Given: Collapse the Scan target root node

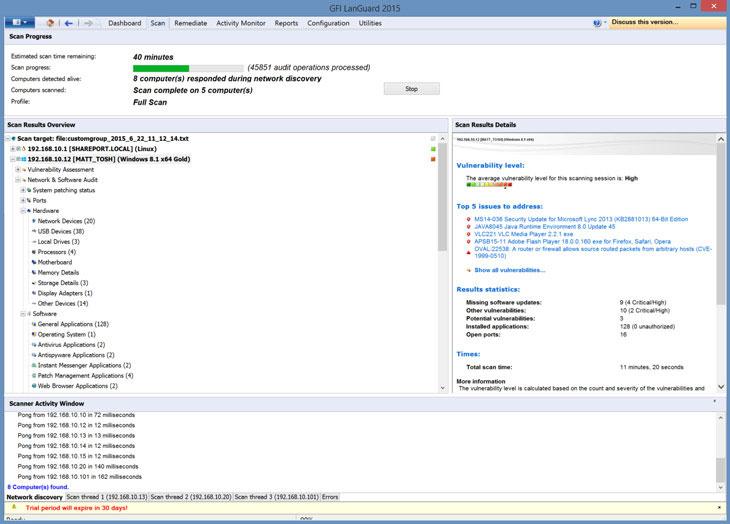Looking at the screenshot, I should tap(8, 139).
